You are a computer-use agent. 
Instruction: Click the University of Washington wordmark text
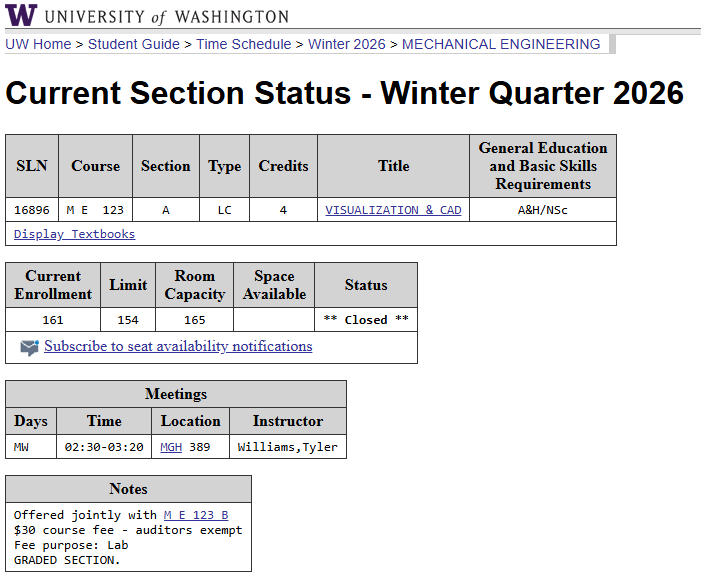click(167, 17)
